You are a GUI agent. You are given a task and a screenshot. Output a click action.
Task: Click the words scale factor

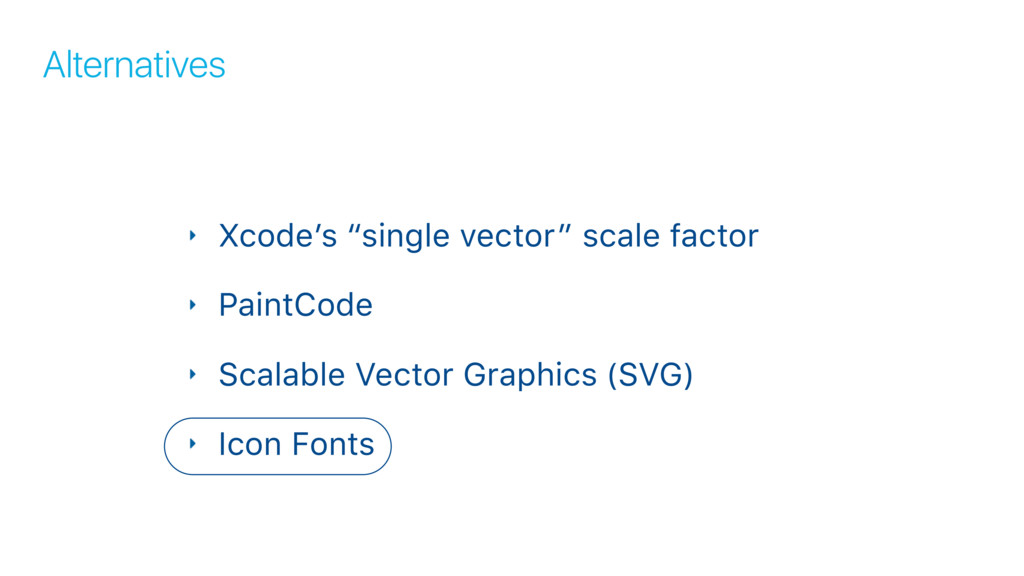click(671, 236)
